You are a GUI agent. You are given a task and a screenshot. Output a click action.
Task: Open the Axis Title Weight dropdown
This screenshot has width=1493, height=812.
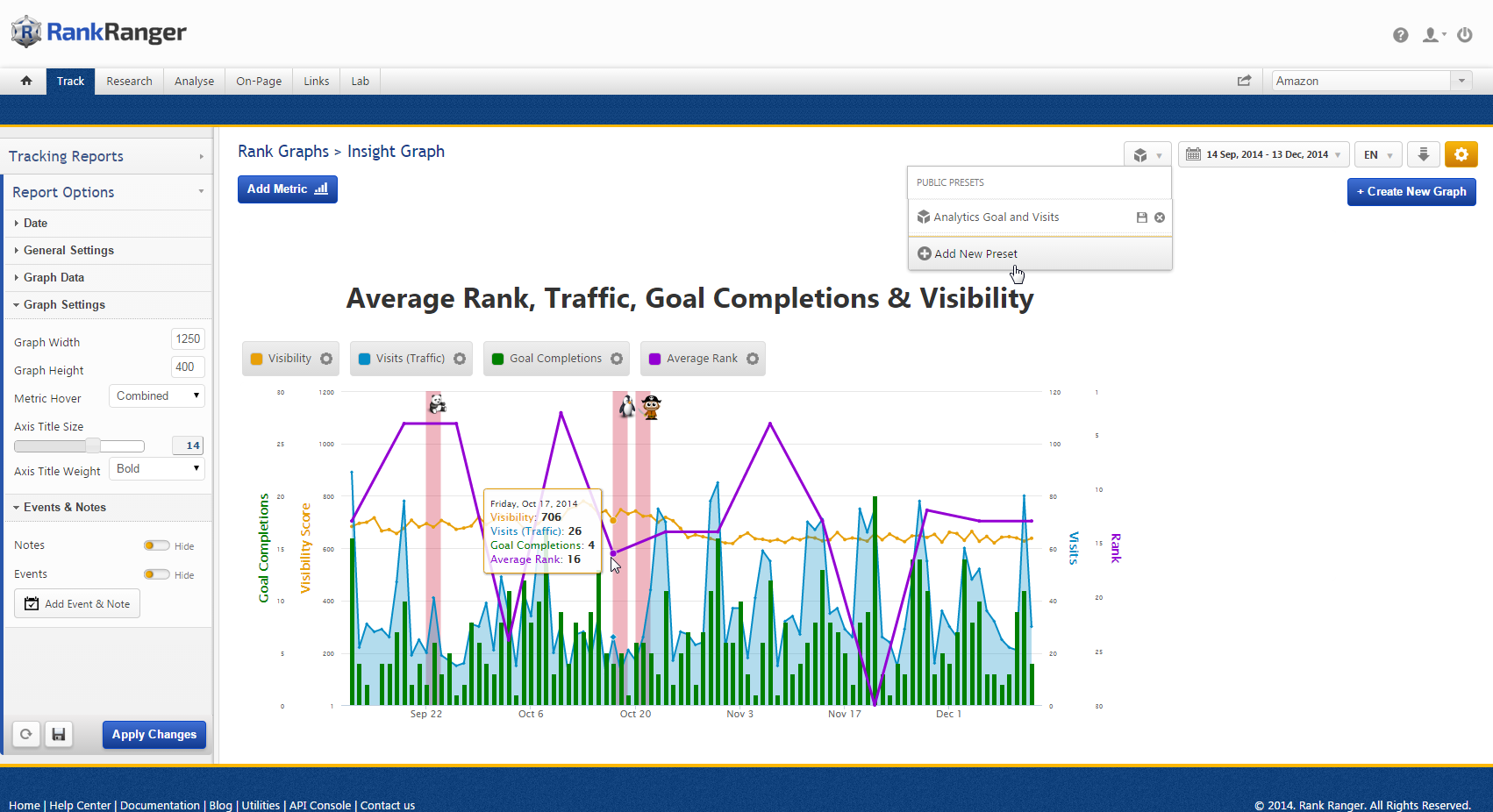tap(157, 469)
